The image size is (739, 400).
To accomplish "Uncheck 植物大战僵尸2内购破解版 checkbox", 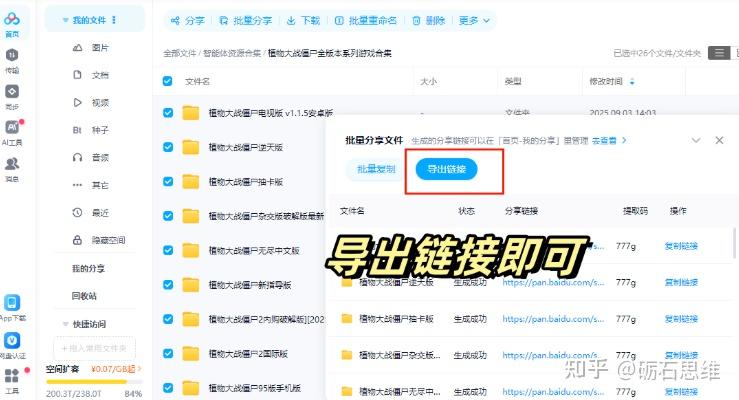I will (168, 319).
